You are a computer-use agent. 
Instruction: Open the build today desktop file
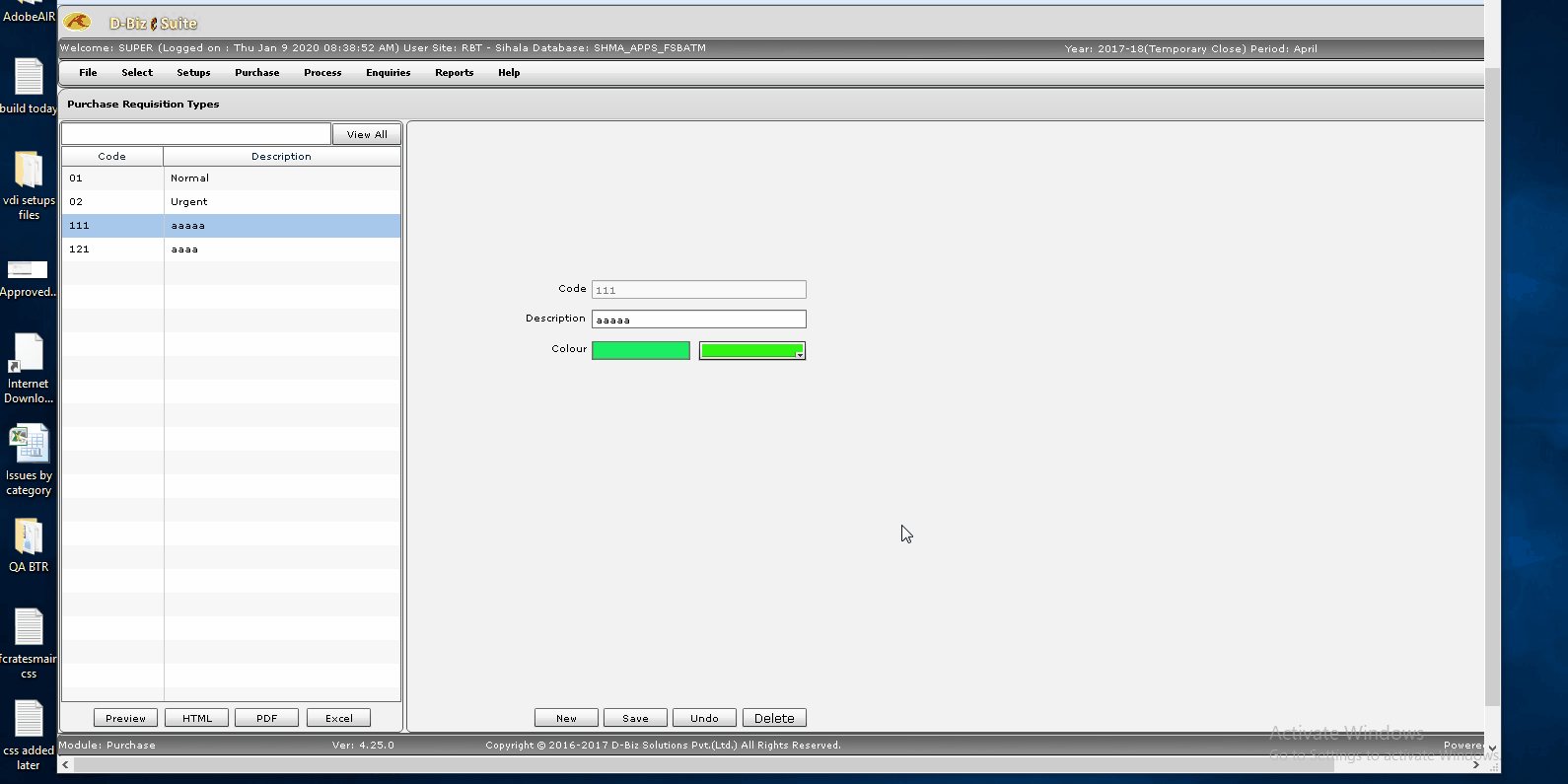[x=29, y=86]
